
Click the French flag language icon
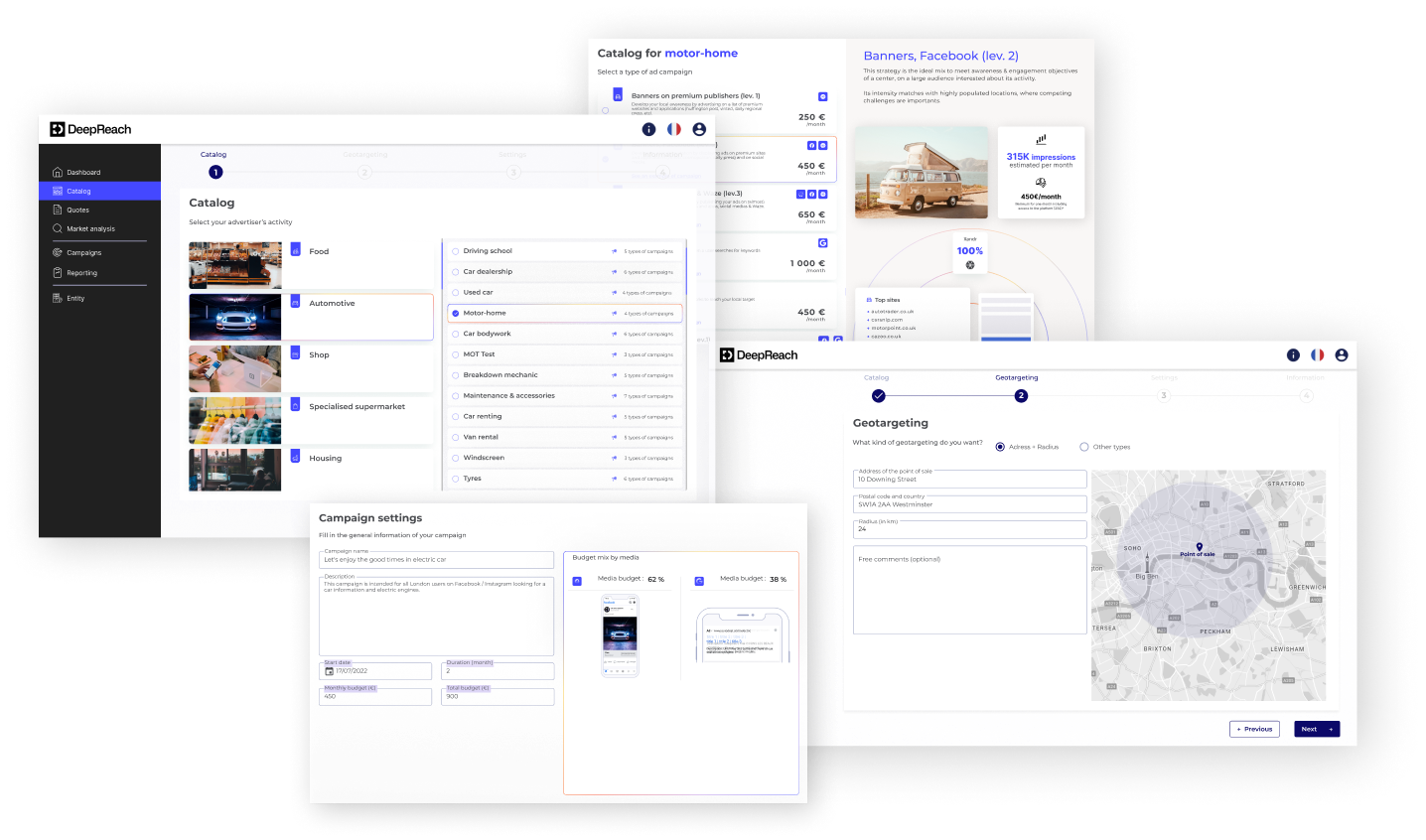tap(674, 129)
